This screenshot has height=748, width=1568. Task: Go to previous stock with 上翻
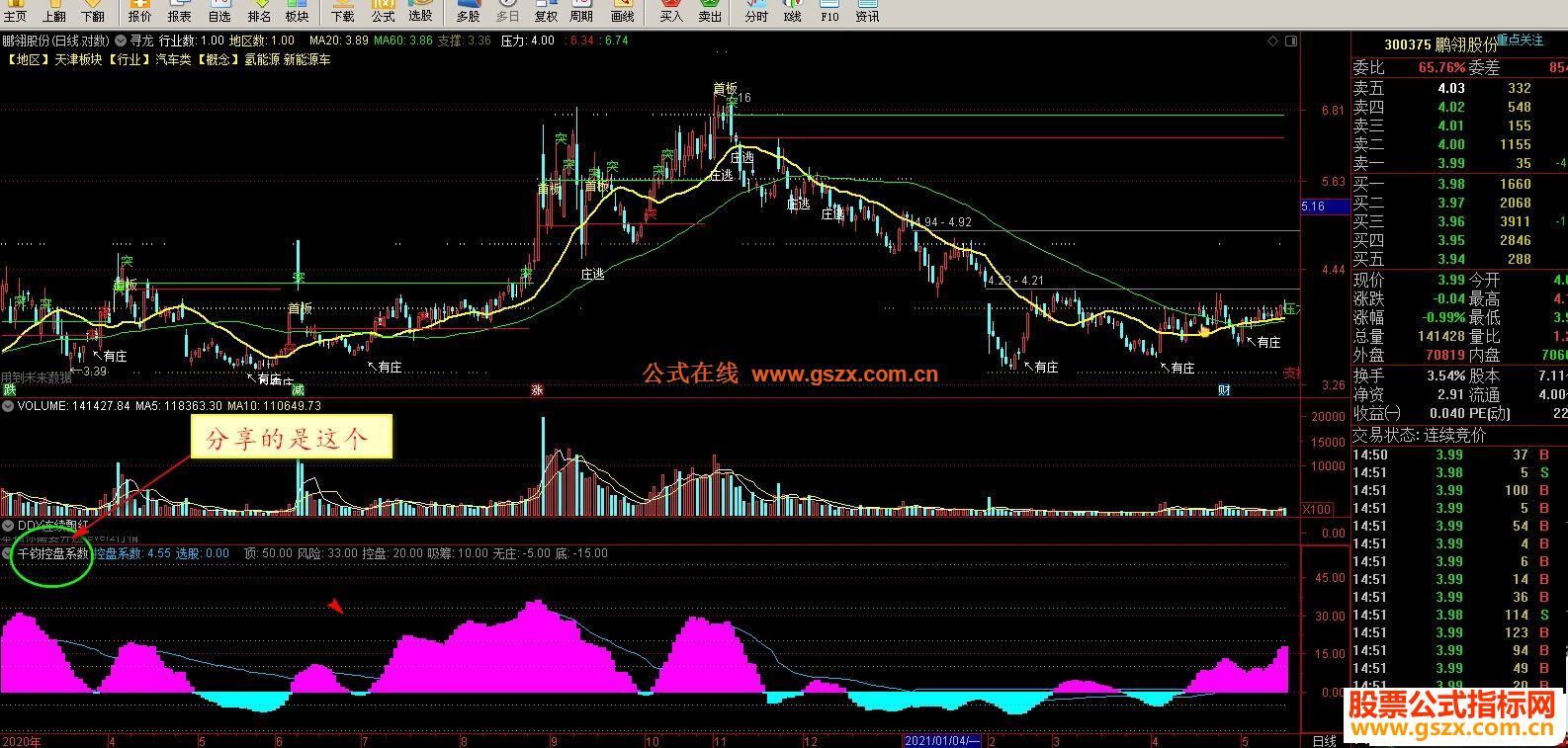(x=54, y=12)
